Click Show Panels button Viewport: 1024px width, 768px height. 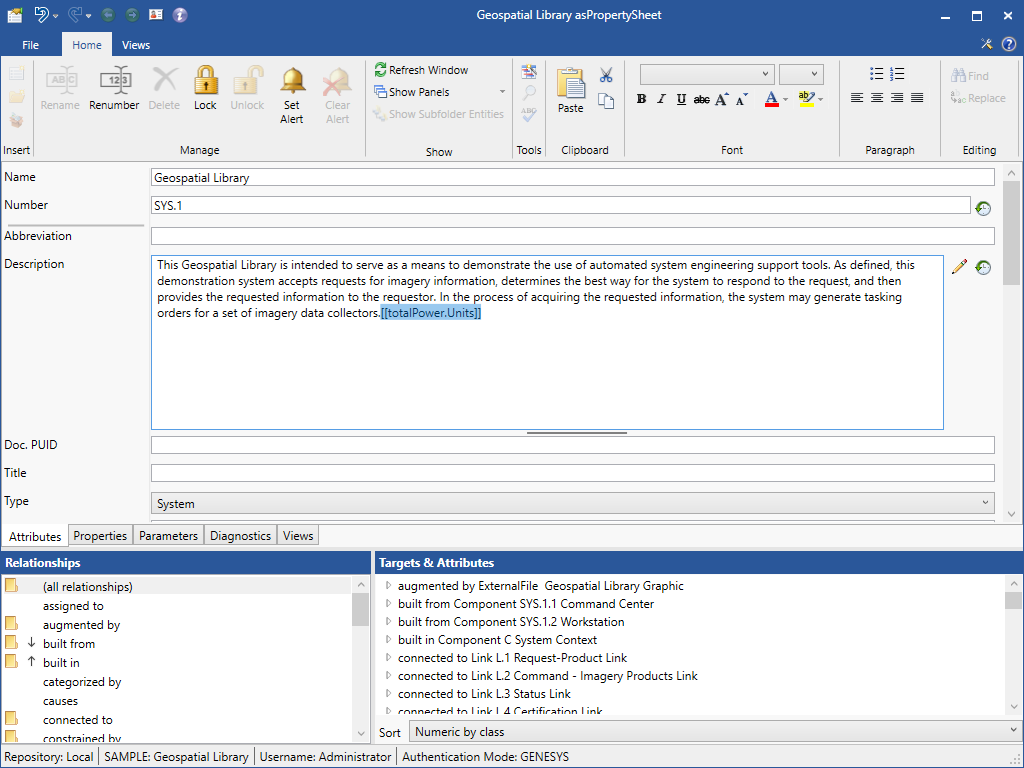point(411,92)
